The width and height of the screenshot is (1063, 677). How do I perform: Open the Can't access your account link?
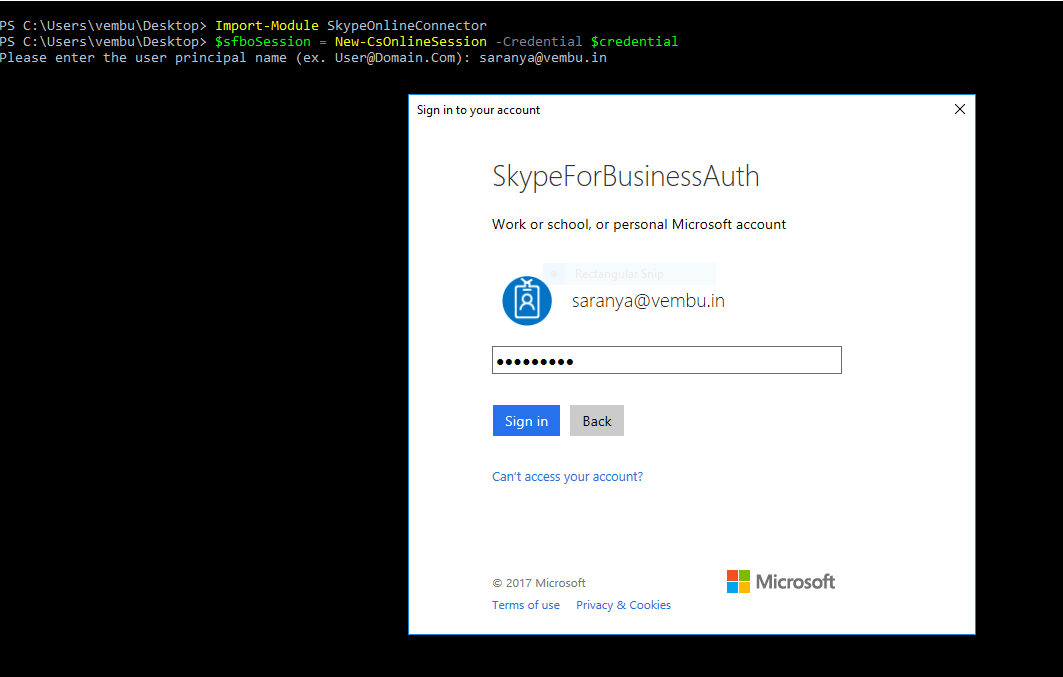coord(567,476)
